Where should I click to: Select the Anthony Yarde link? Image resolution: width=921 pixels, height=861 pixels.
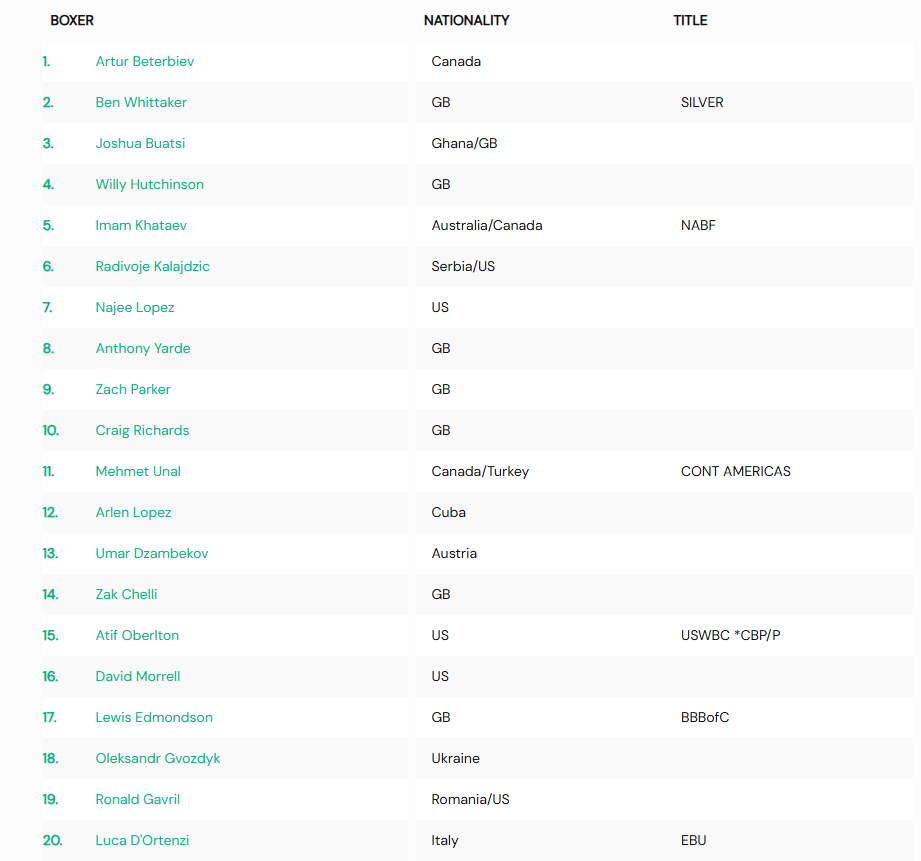tap(143, 349)
